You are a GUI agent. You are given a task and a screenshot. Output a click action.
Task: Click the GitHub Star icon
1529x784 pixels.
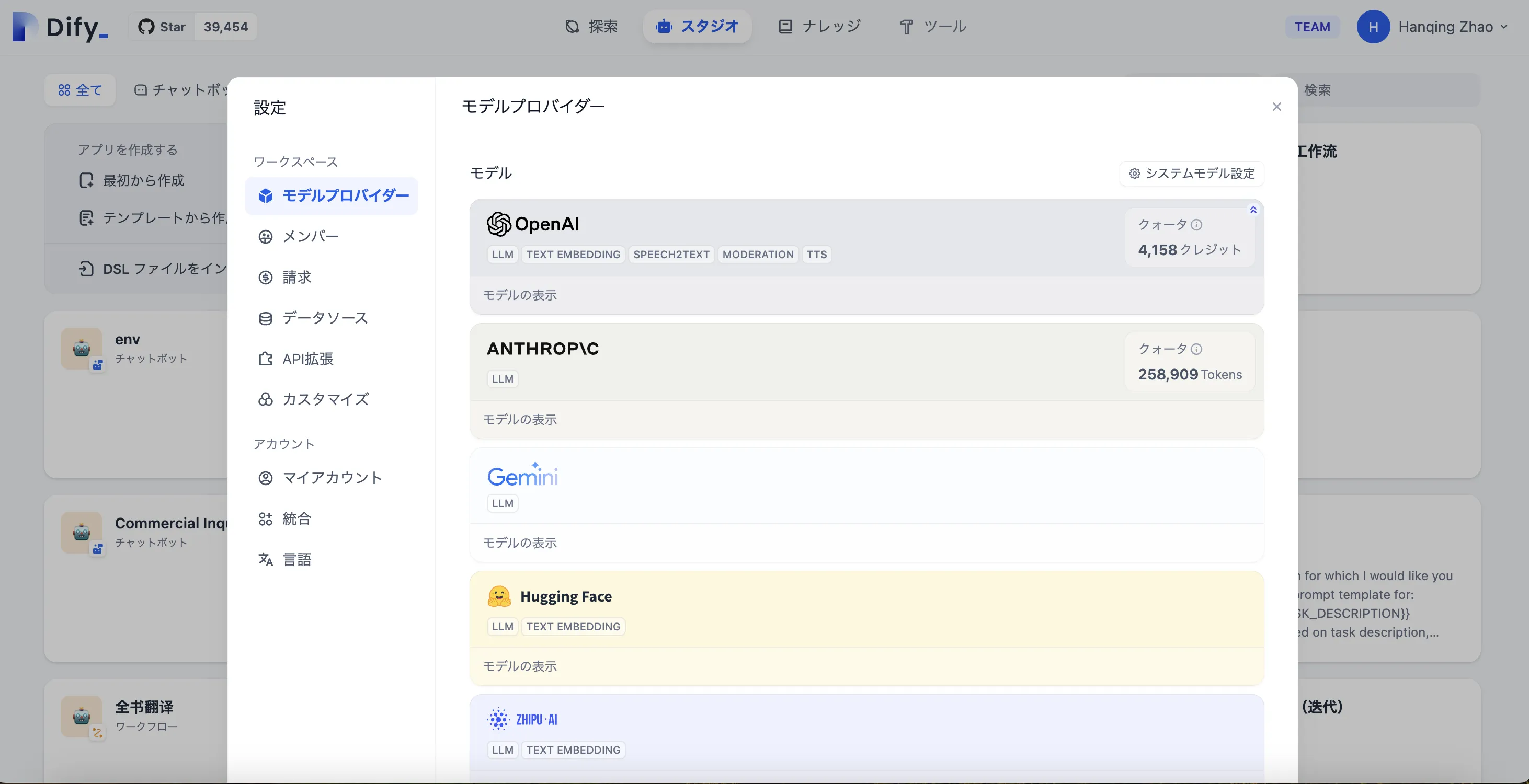click(x=146, y=27)
